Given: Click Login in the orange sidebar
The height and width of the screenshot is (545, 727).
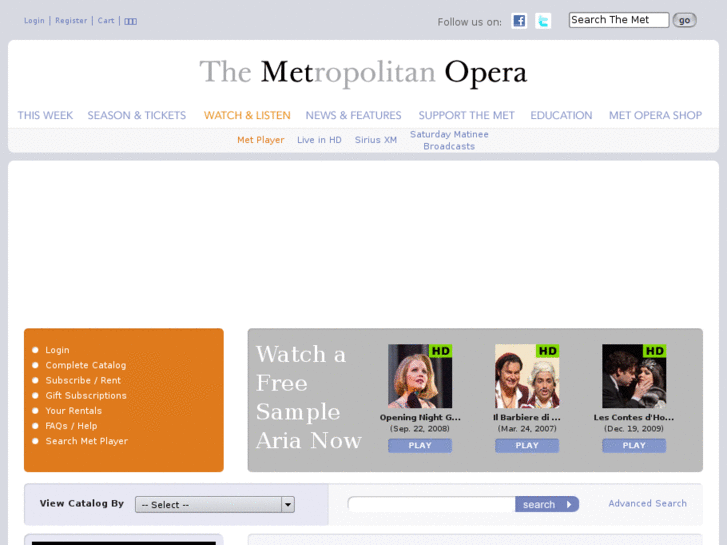Looking at the screenshot, I should pos(57,350).
